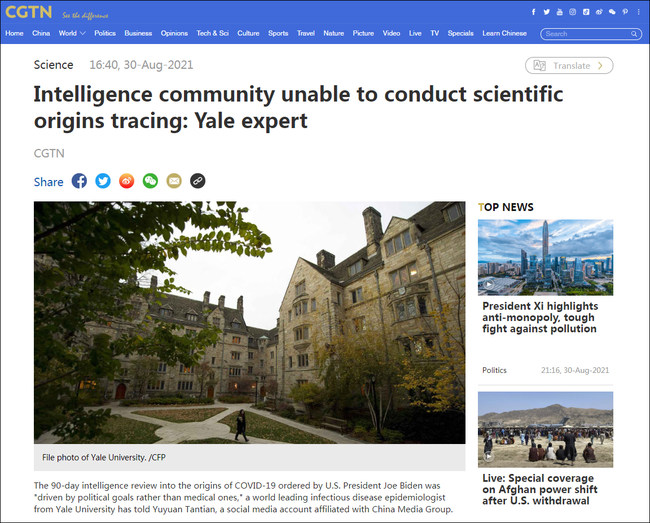Click the CGTN author byline
Screen dimensions: 650x523
pyautogui.click(x=49, y=153)
